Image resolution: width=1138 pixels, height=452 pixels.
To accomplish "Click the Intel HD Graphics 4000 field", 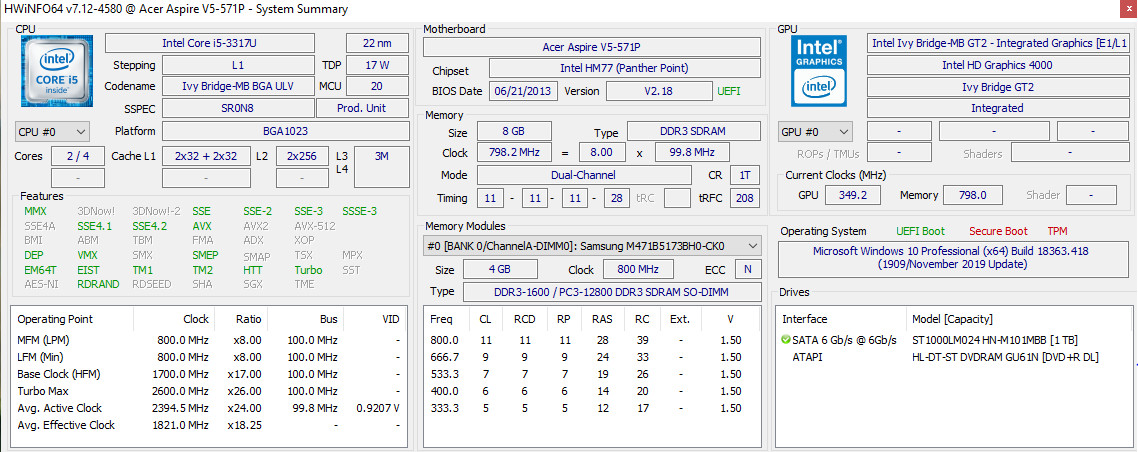I will (997, 65).
